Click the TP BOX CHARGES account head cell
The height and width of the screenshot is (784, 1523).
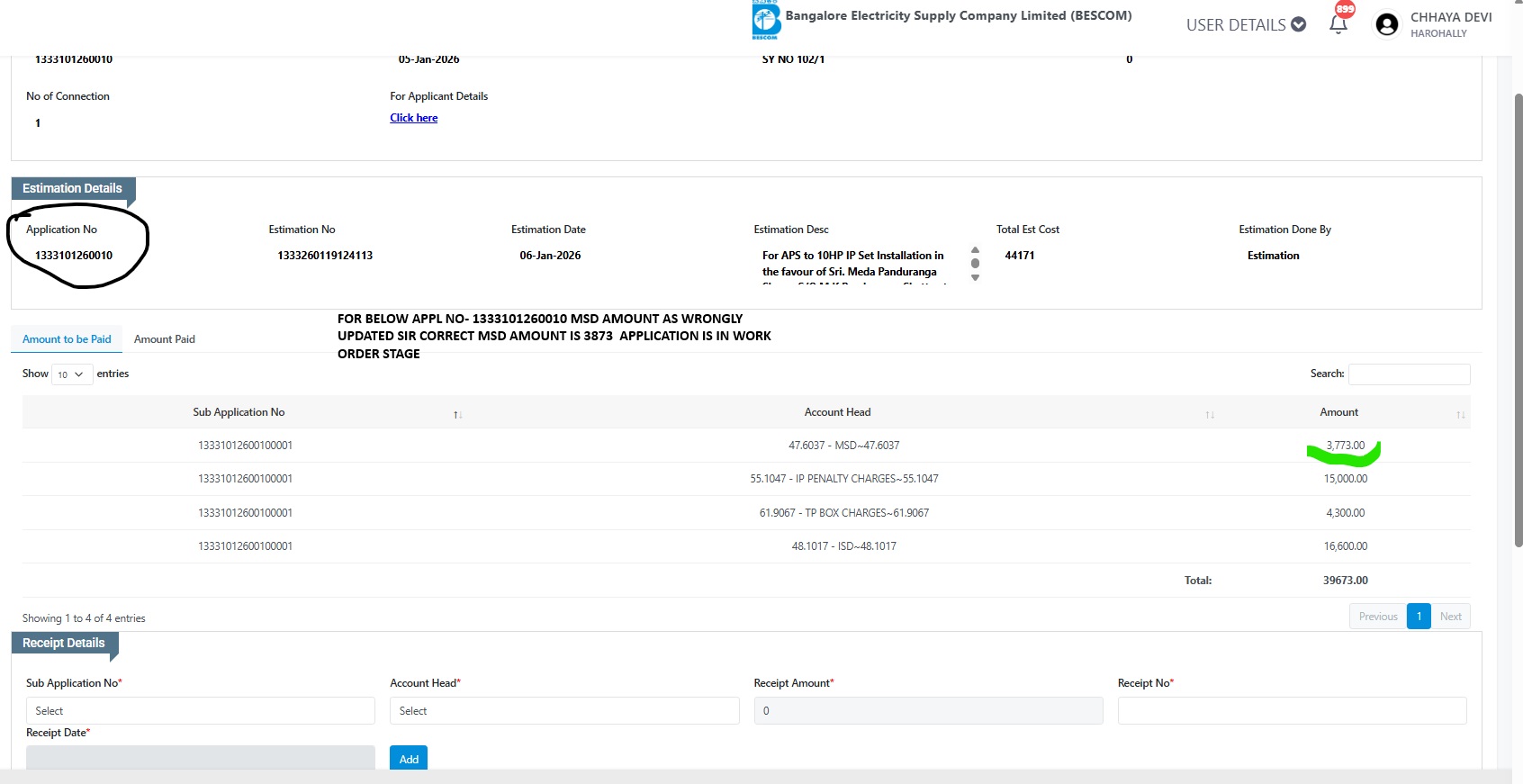[844, 513]
